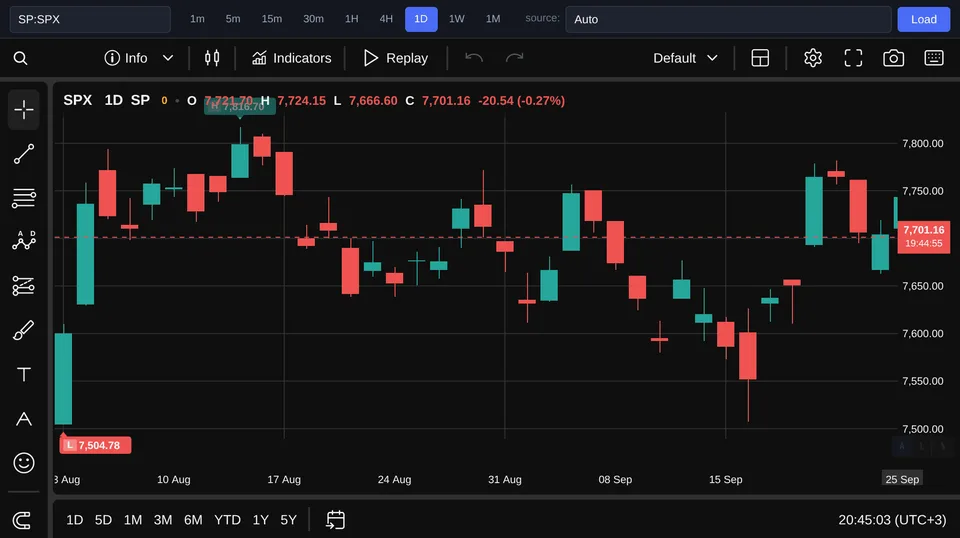Set the bottom range to 1M
This screenshot has height=538, width=960.
point(133,520)
